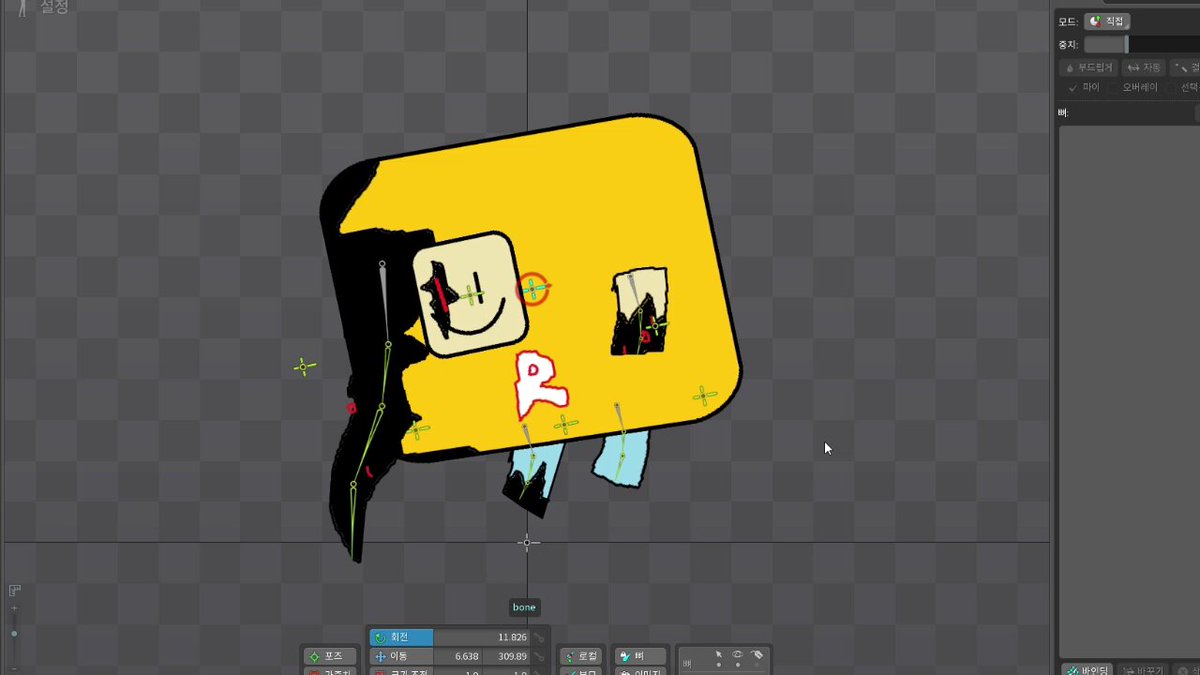Click the root origin crosshair at the axis intersection
The image size is (1200, 675).
pyautogui.click(x=528, y=543)
